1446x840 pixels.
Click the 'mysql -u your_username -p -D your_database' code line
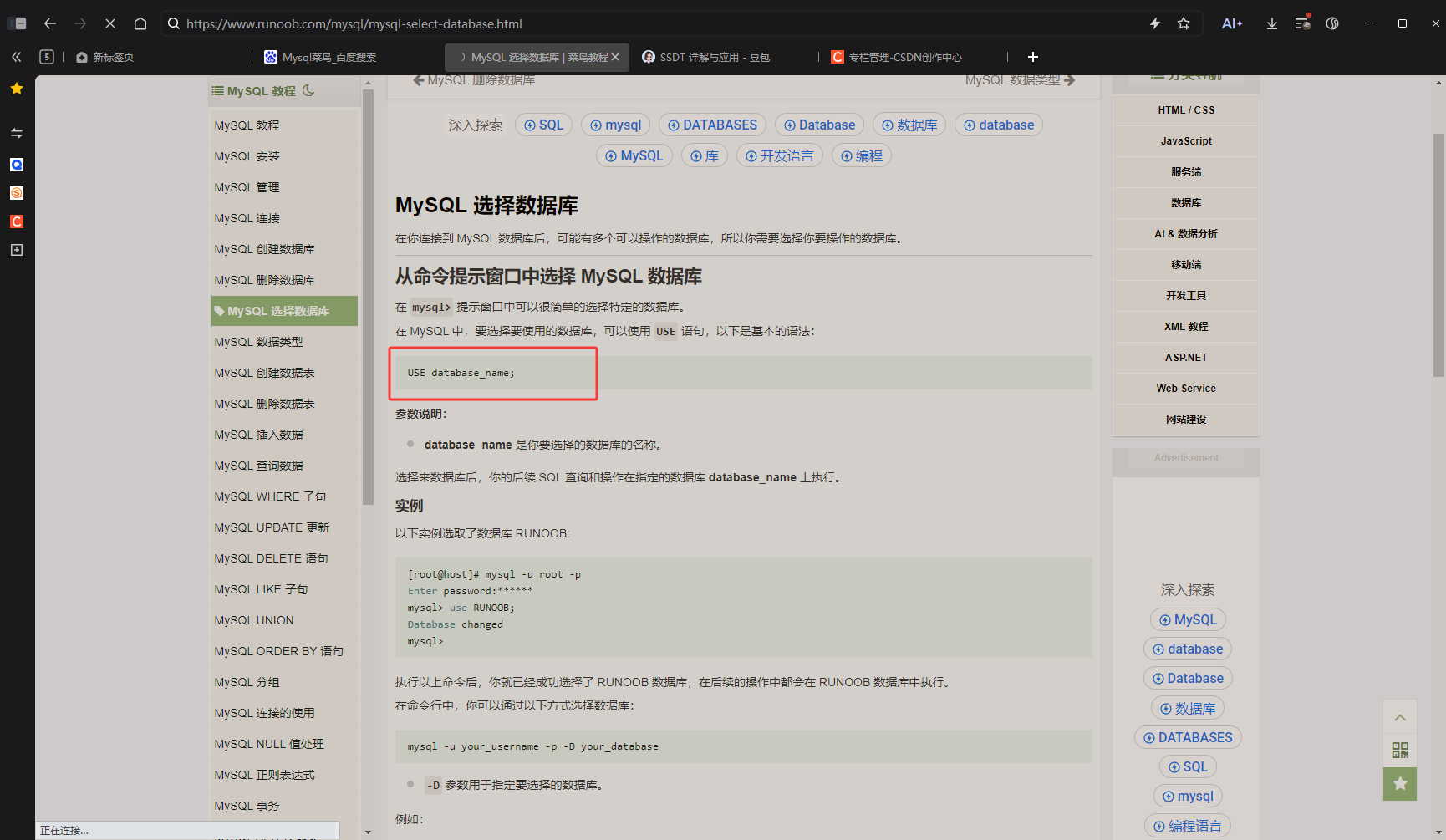[x=532, y=746]
